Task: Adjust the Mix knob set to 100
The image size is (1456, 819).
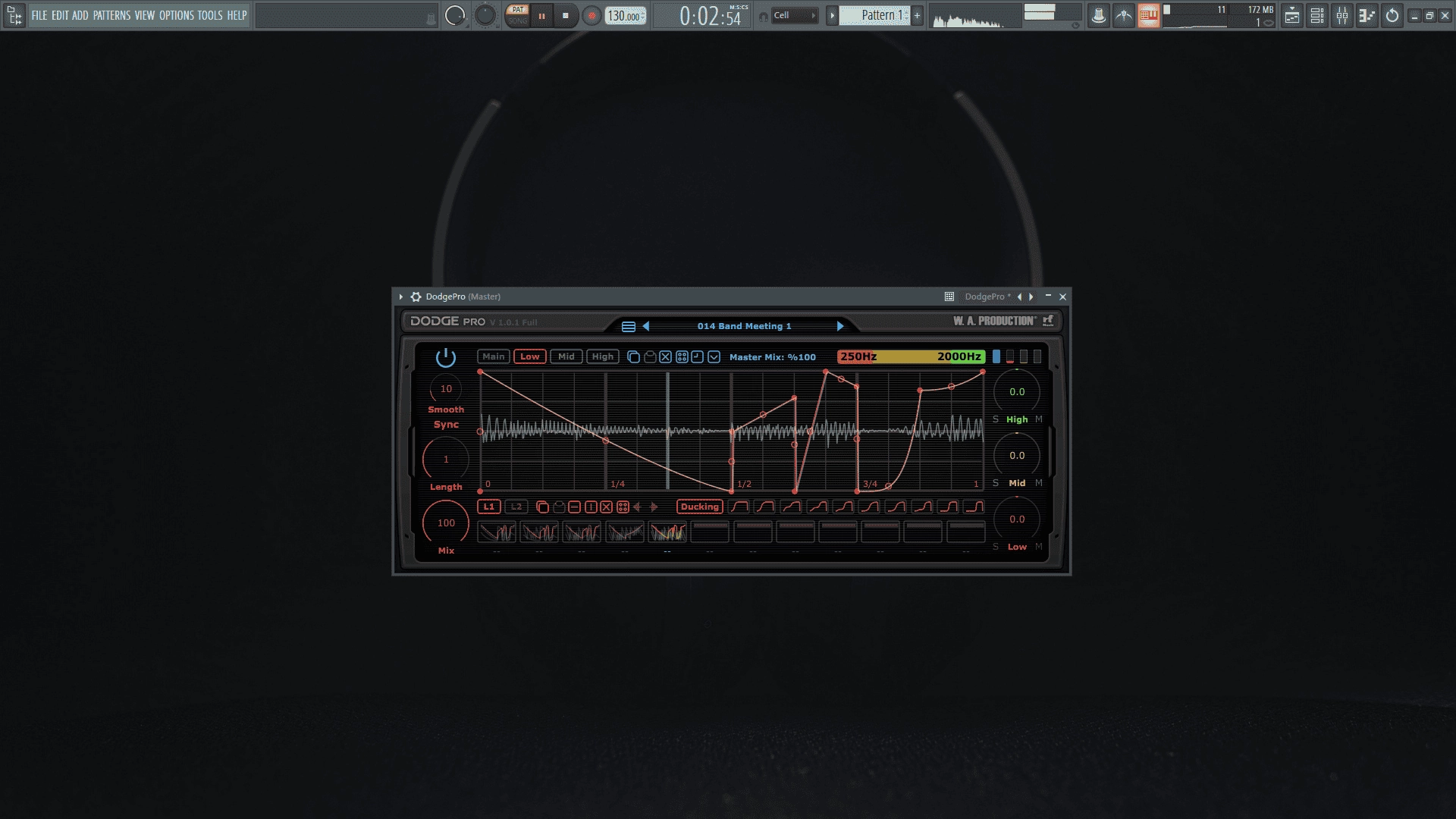Action: 446,522
